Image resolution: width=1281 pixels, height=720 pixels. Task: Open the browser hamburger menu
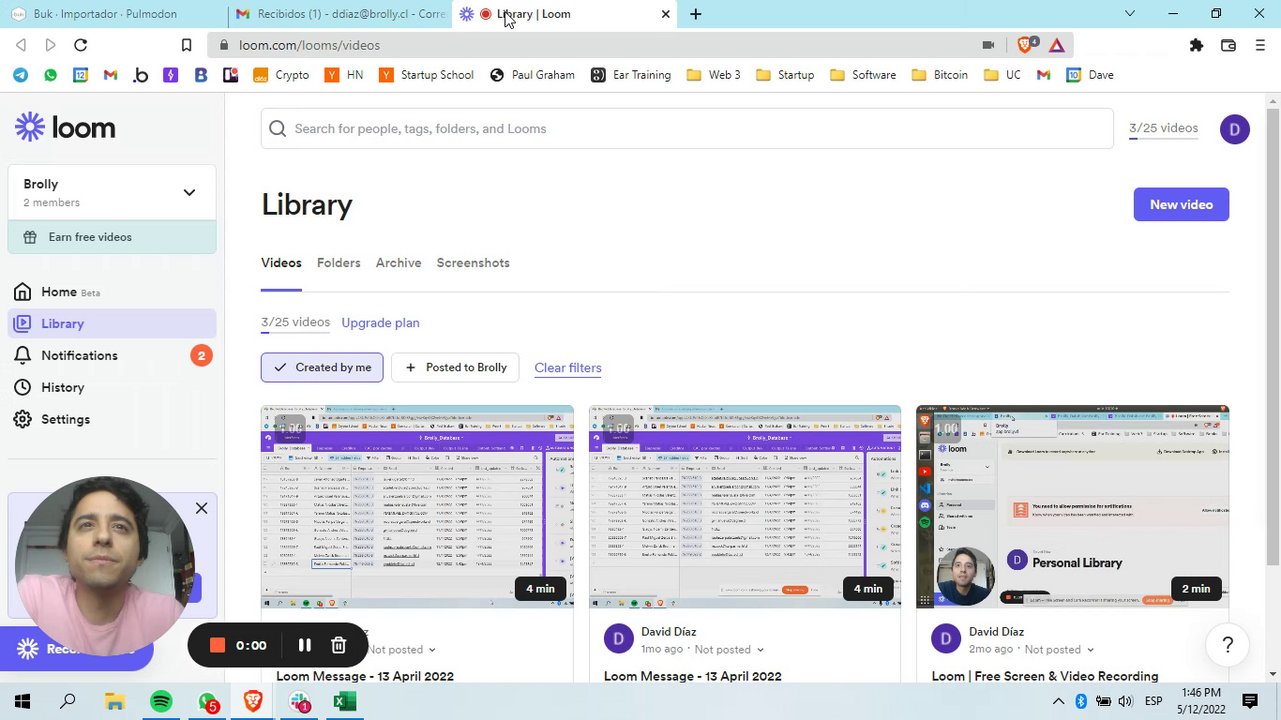pos(1260,45)
